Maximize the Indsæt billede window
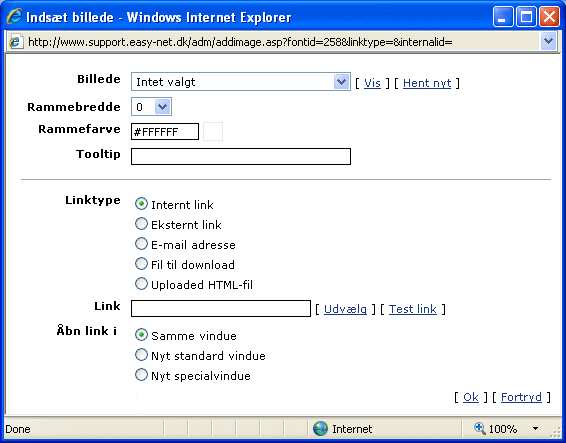This screenshot has width=566, height=443. tap(526, 17)
